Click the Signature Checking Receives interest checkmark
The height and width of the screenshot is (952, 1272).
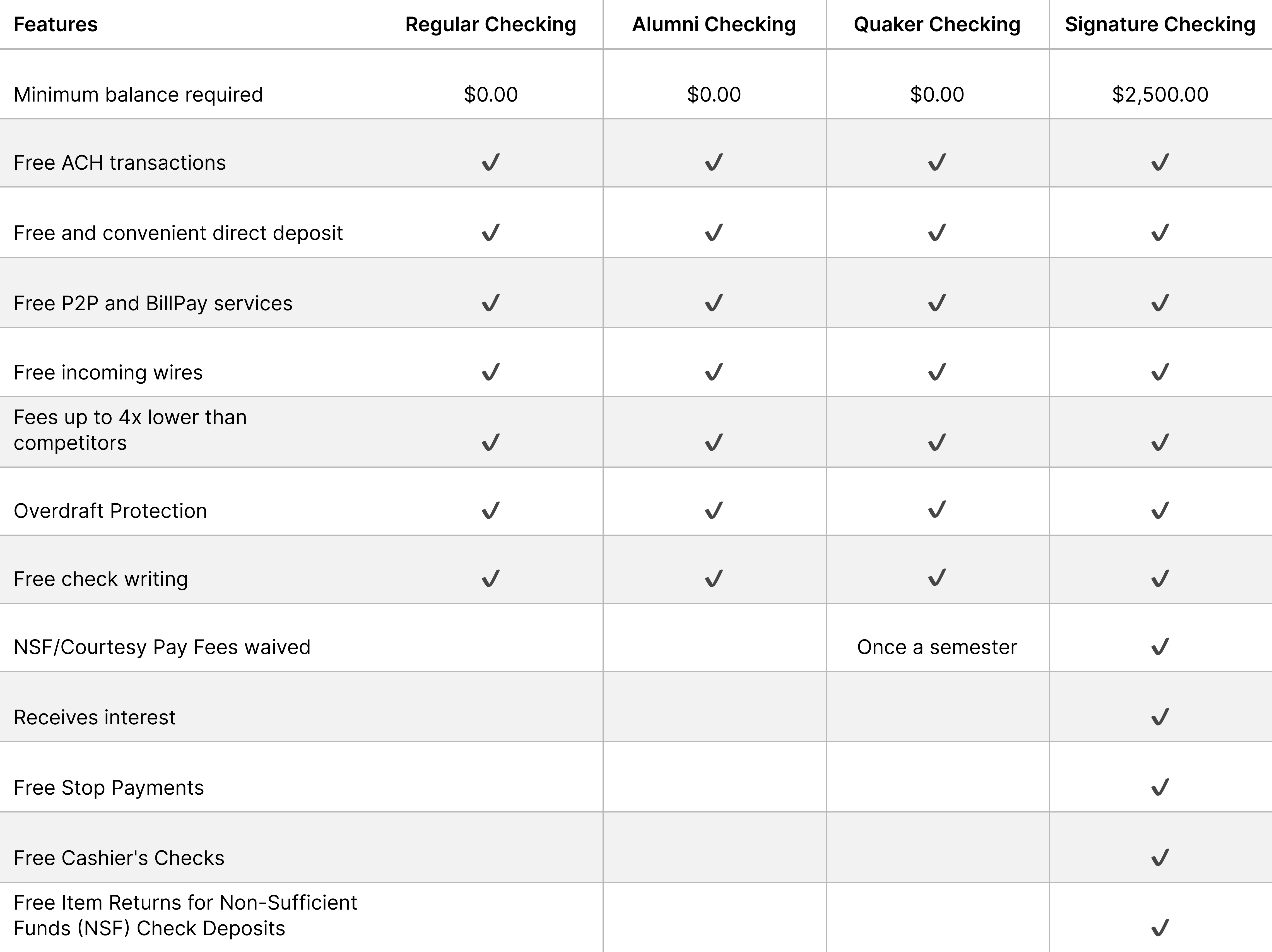click(1160, 717)
